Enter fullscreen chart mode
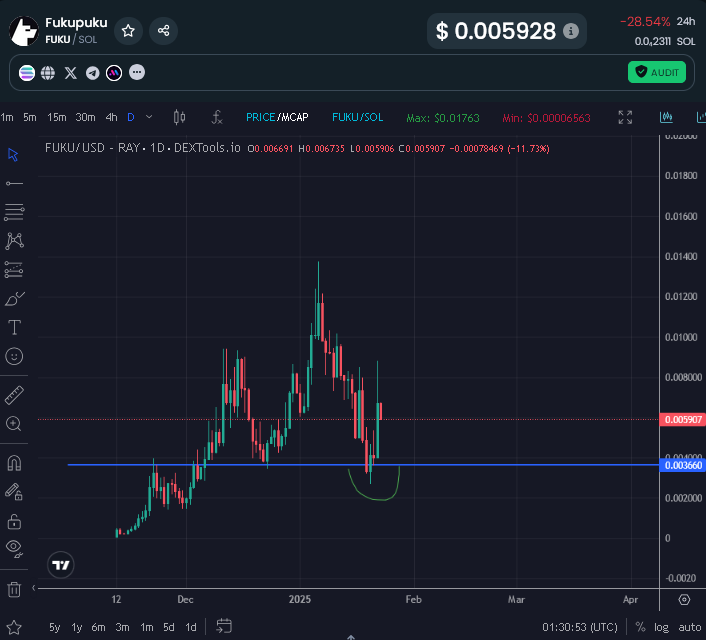Viewport: 706px width, 640px height. (625, 118)
